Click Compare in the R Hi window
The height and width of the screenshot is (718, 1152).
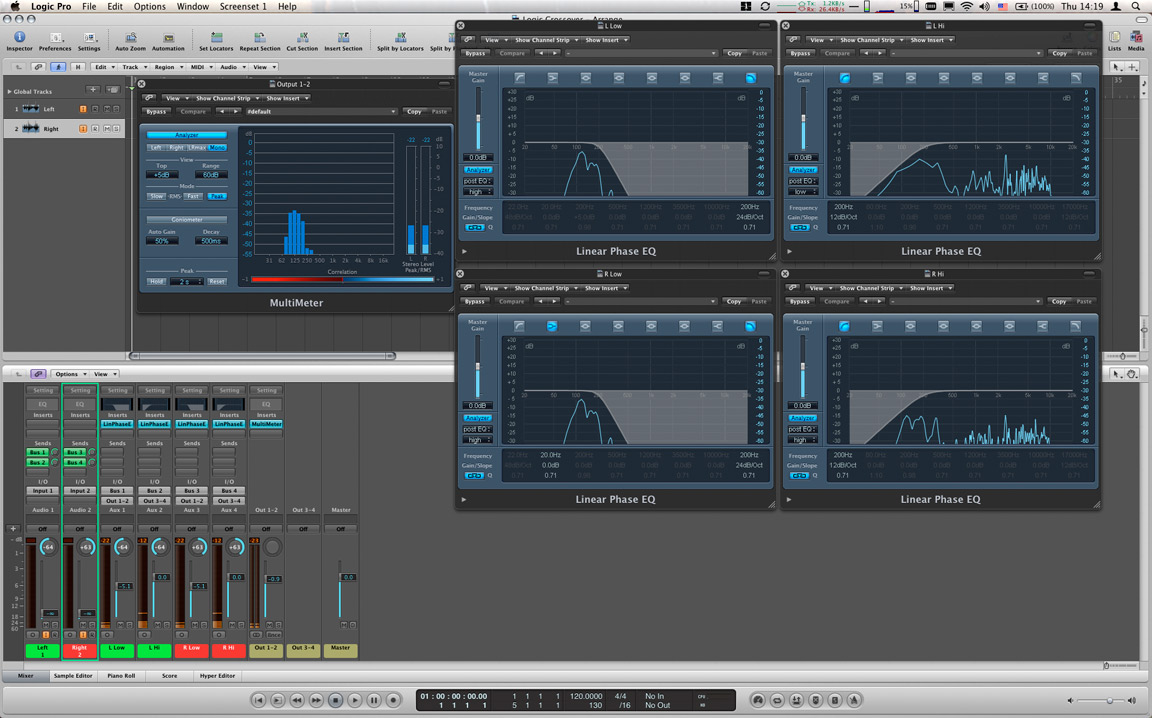(837, 301)
